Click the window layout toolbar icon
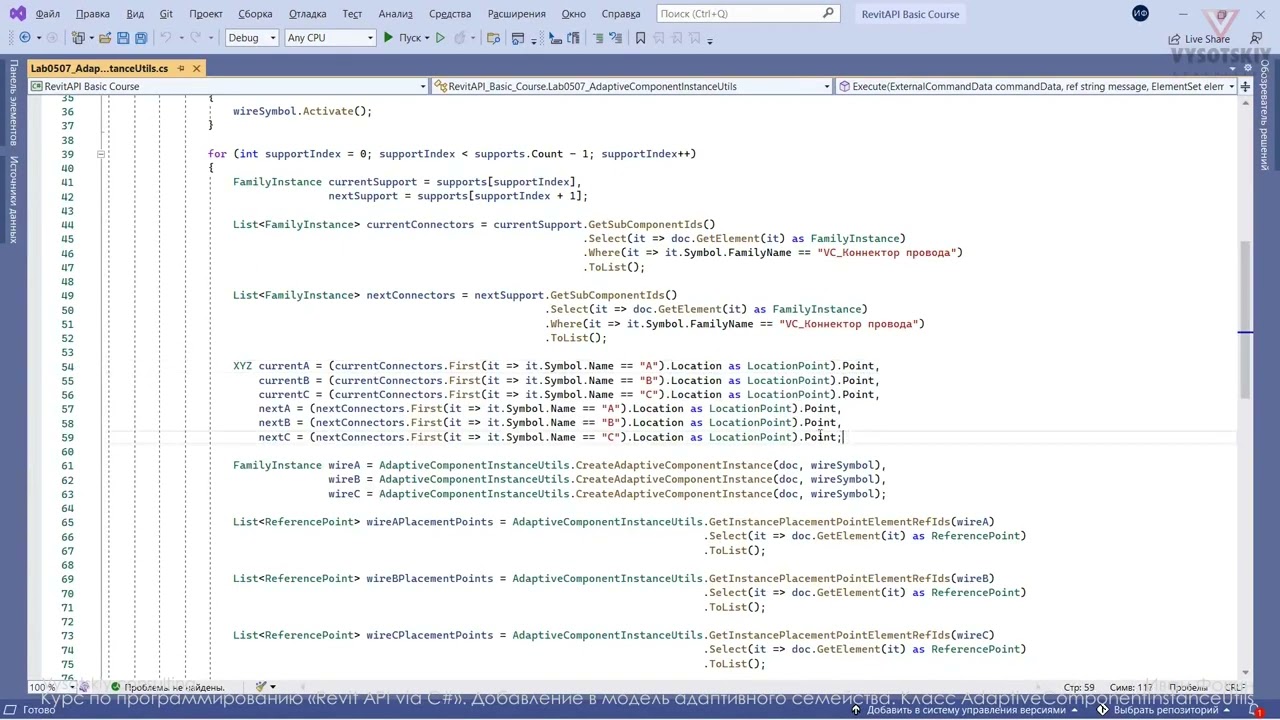The height and width of the screenshot is (720, 1280). click(x=518, y=38)
